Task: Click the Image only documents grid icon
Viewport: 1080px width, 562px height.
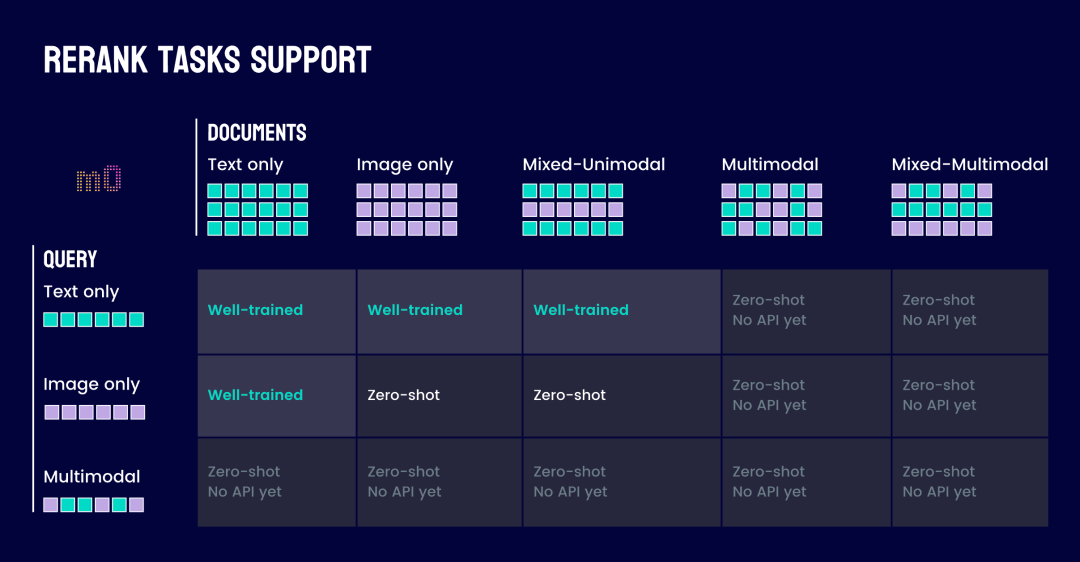Action: tap(406, 209)
